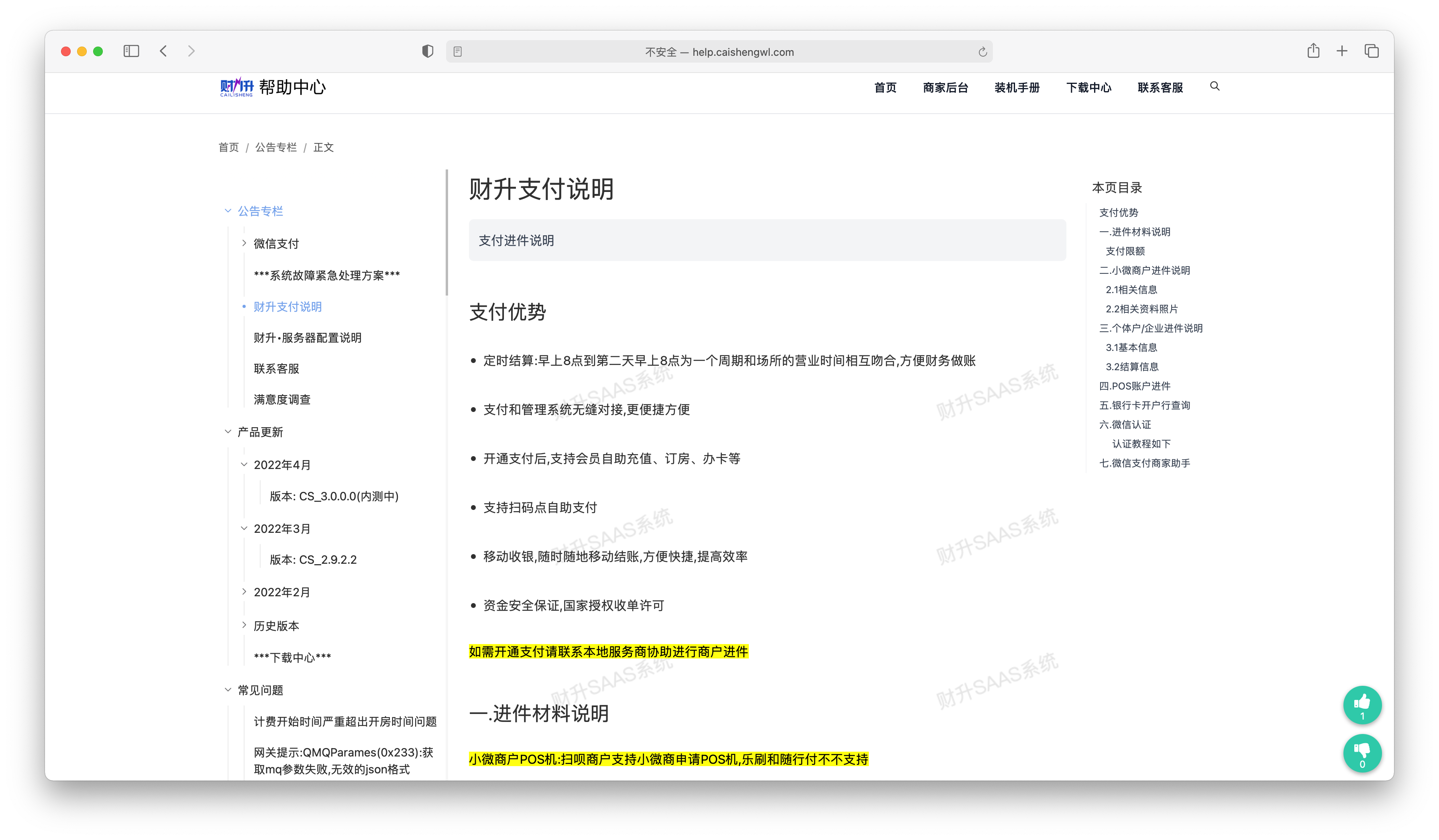The height and width of the screenshot is (840, 1439).
Task: Click the thumbs-up like button
Action: tap(1362, 705)
